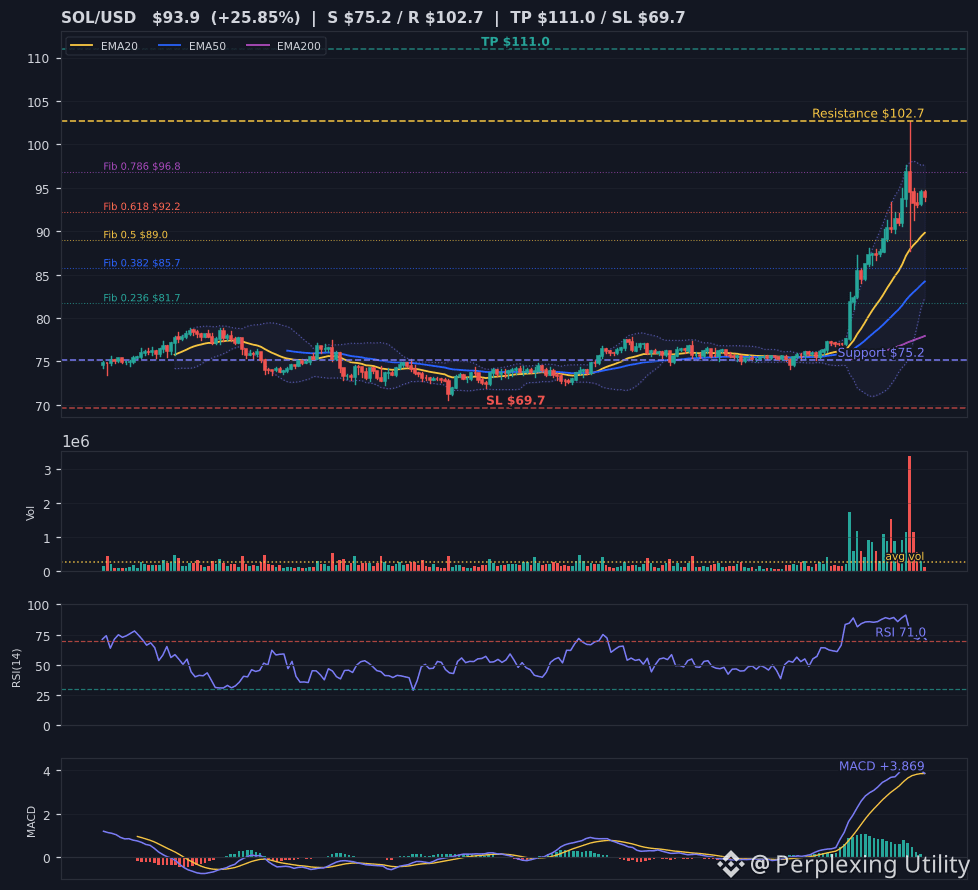Click the Support $75.2 label

[881, 353]
